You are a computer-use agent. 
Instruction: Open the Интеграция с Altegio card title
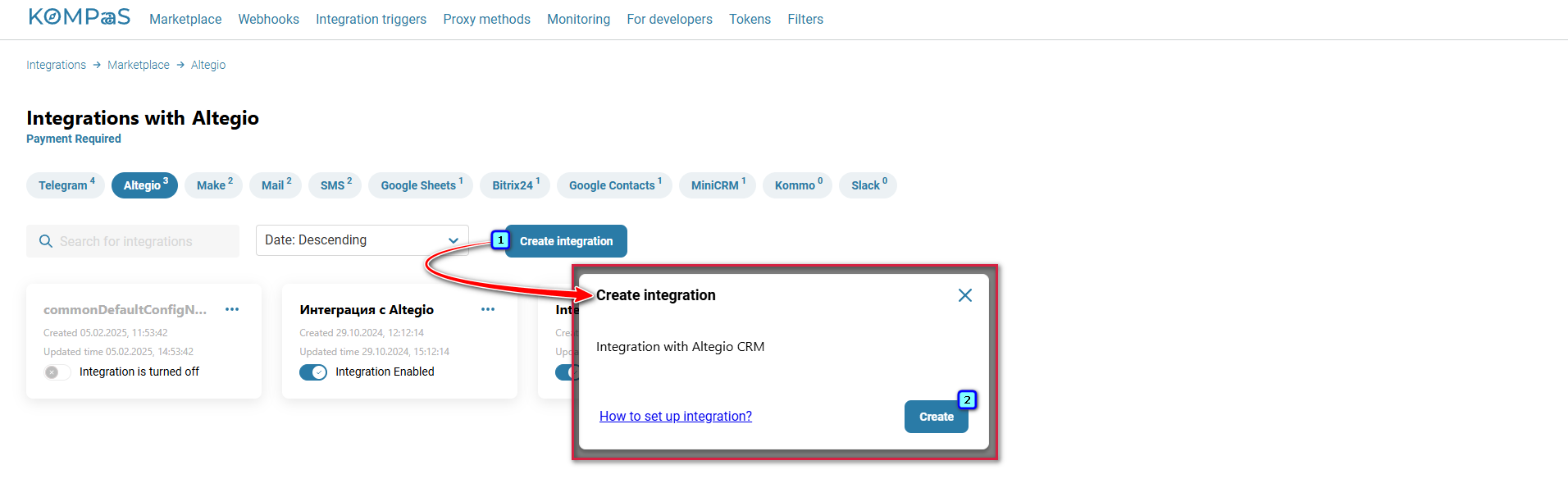click(x=367, y=309)
